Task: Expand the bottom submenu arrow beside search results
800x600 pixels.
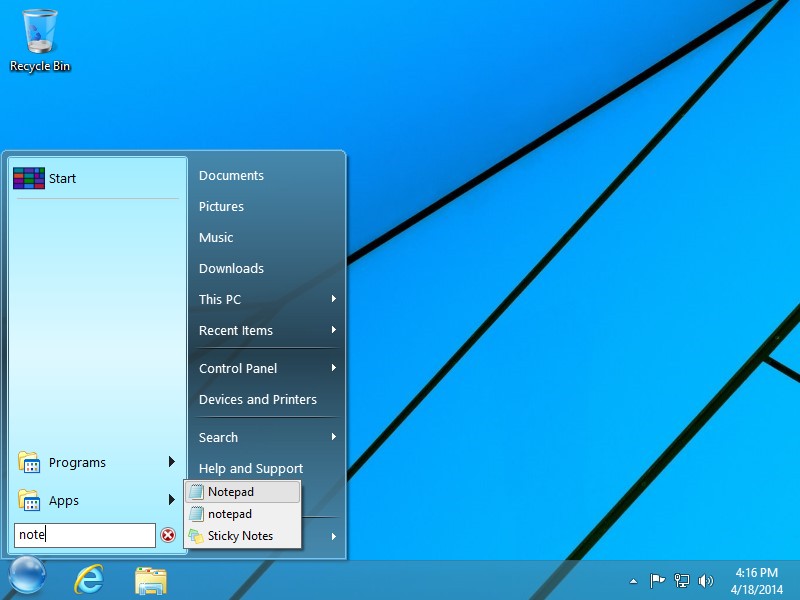Action: point(334,536)
